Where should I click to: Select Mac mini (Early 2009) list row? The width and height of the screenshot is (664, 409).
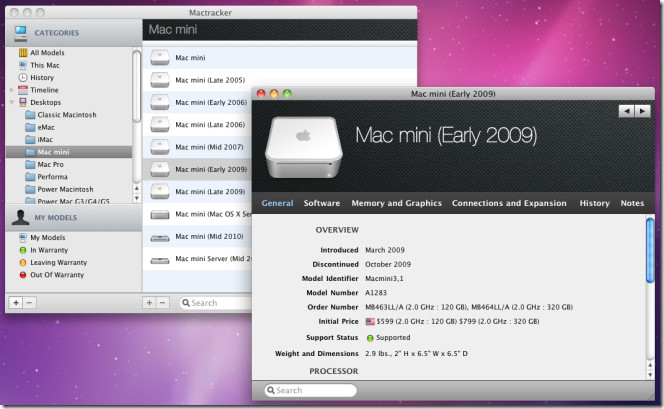pyautogui.click(x=197, y=169)
